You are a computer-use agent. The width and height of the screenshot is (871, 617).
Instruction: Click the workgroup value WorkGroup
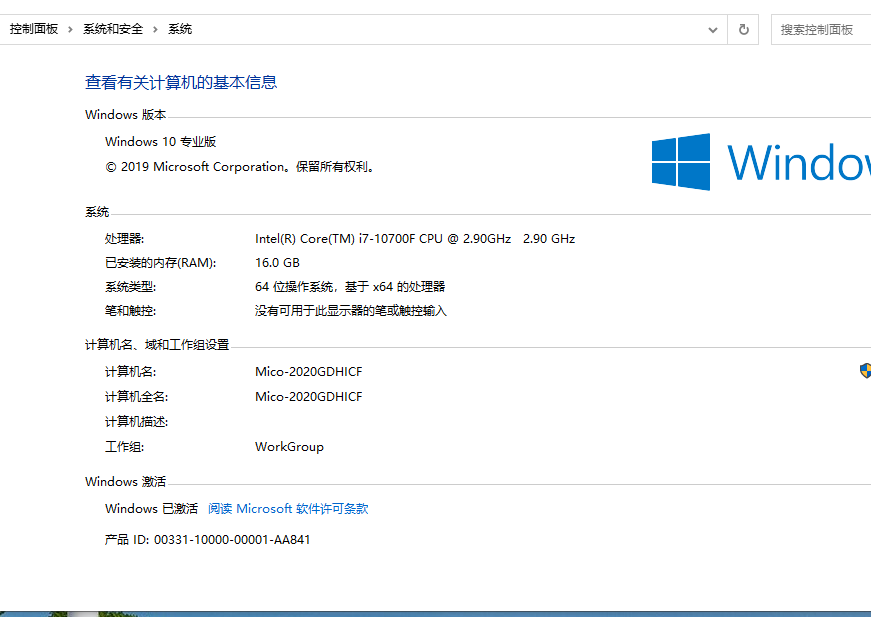point(289,447)
